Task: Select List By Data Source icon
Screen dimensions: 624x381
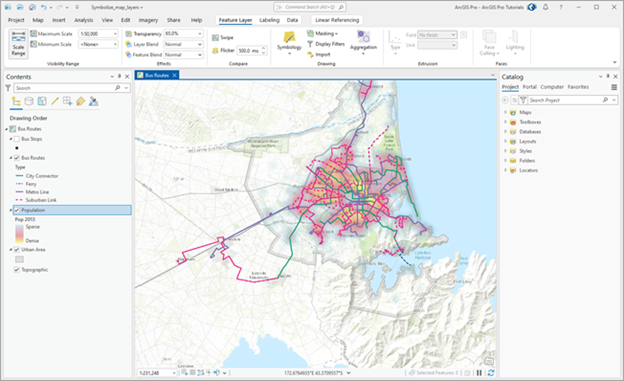Action: pyautogui.click(x=29, y=102)
